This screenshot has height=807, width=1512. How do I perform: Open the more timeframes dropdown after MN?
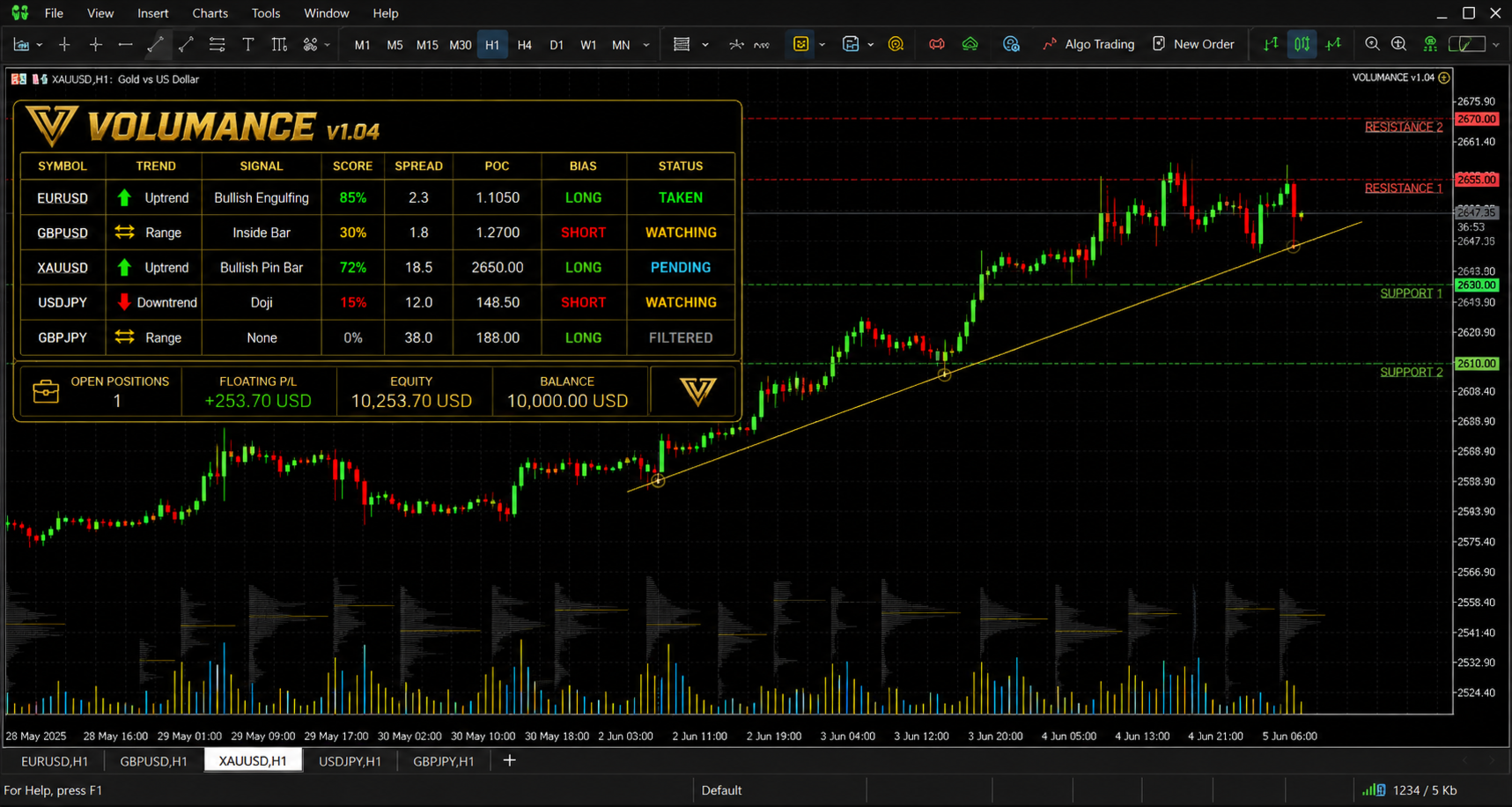click(646, 45)
